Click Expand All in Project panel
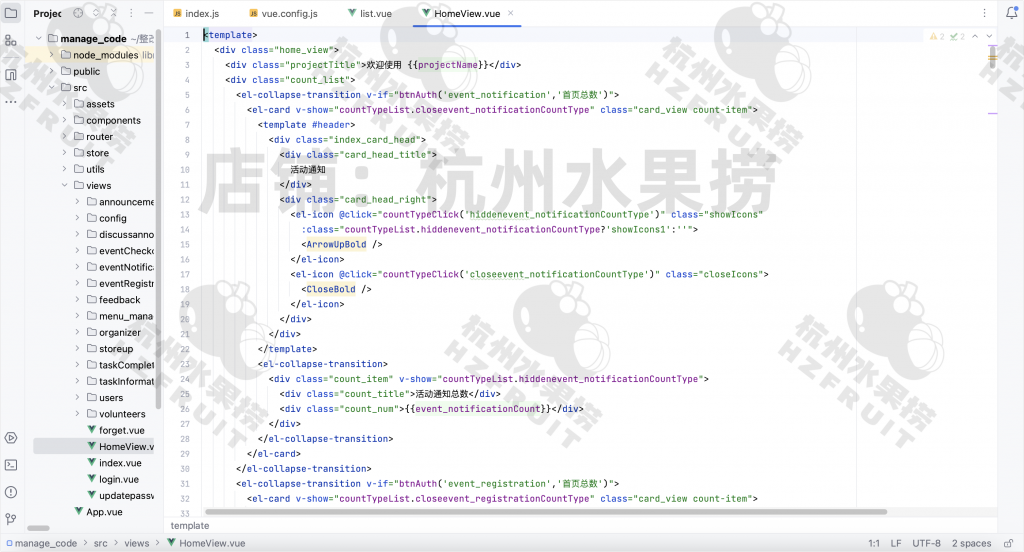 [x=96, y=13]
